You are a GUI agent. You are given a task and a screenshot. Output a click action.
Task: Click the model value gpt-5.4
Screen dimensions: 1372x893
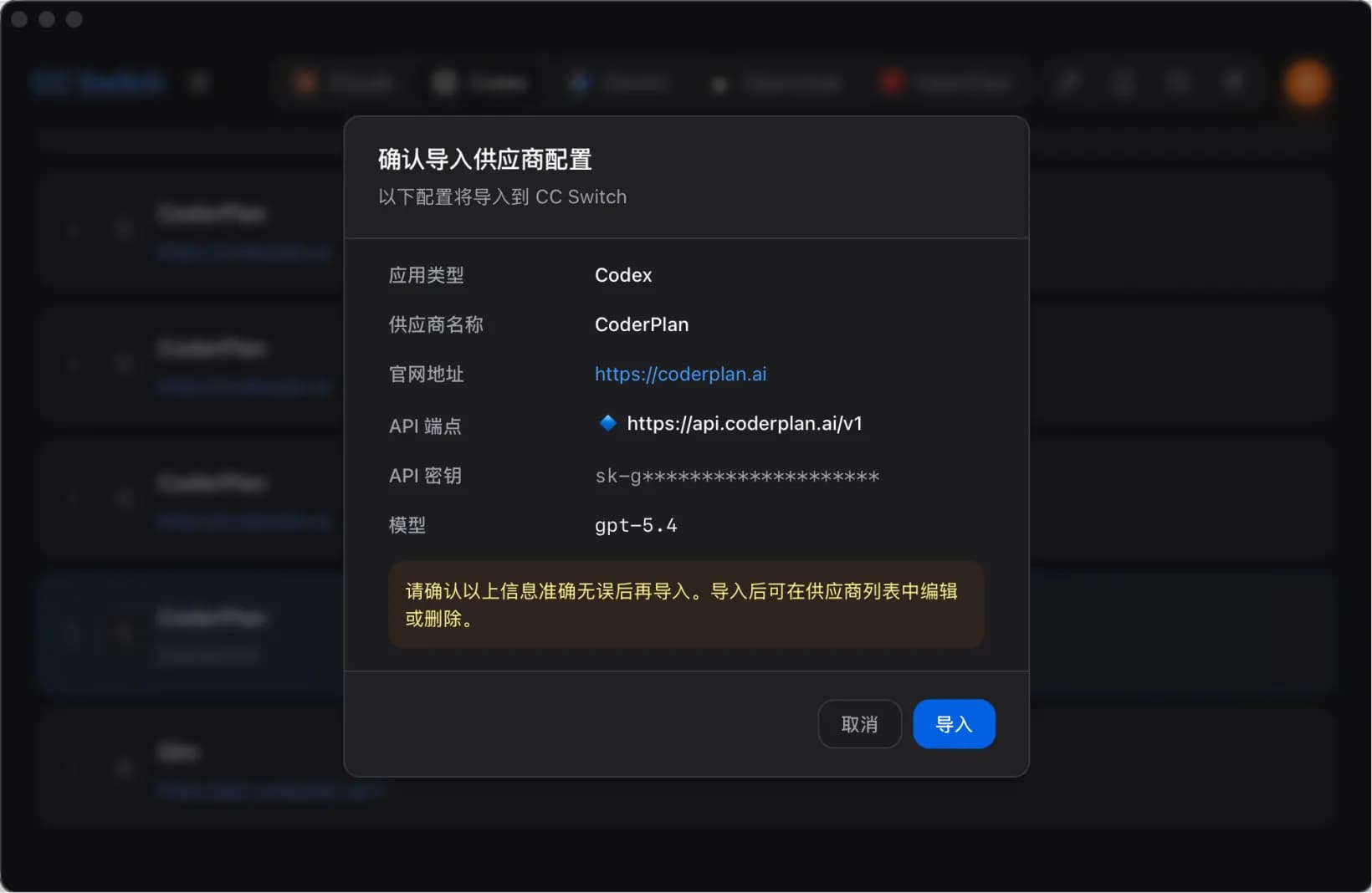point(636,526)
